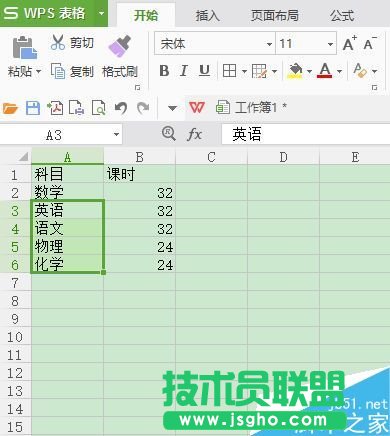Click the print icon

77,108
